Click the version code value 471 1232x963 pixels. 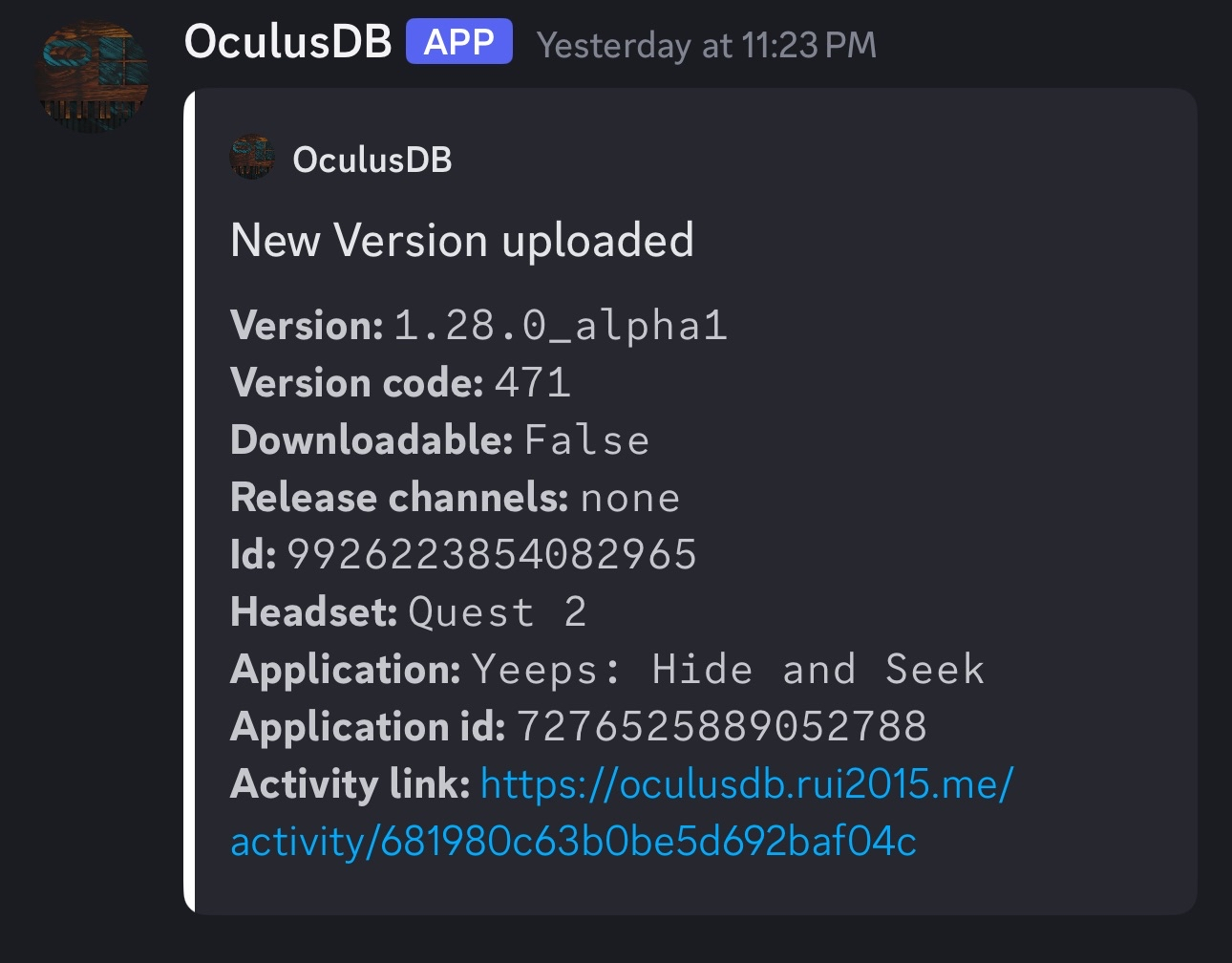click(x=533, y=383)
